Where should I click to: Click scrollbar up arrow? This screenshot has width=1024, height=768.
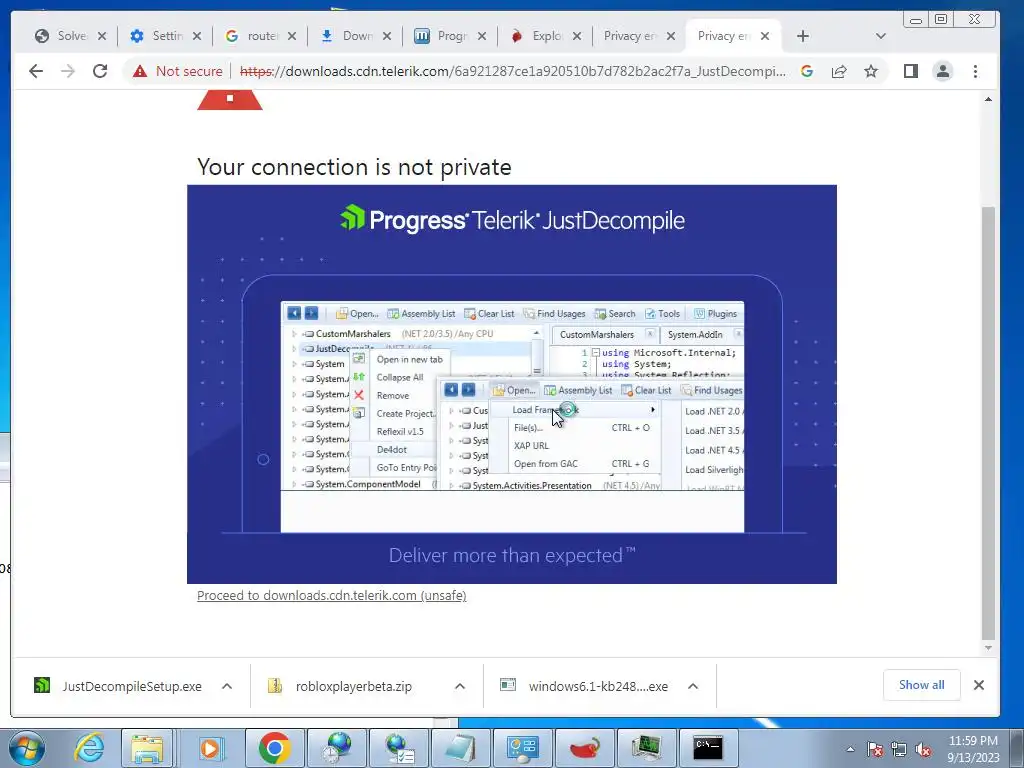pyautogui.click(x=988, y=99)
